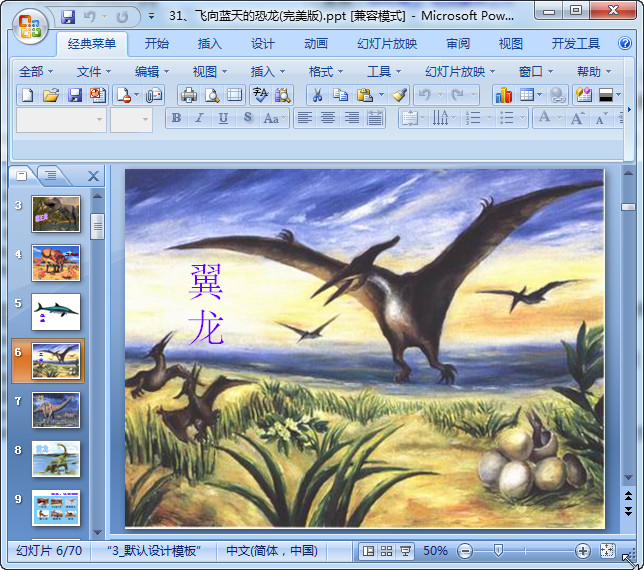This screenshot has width=644, height=570.
Task: Toggle Bold formatting
Action: [x=177, y=118]
